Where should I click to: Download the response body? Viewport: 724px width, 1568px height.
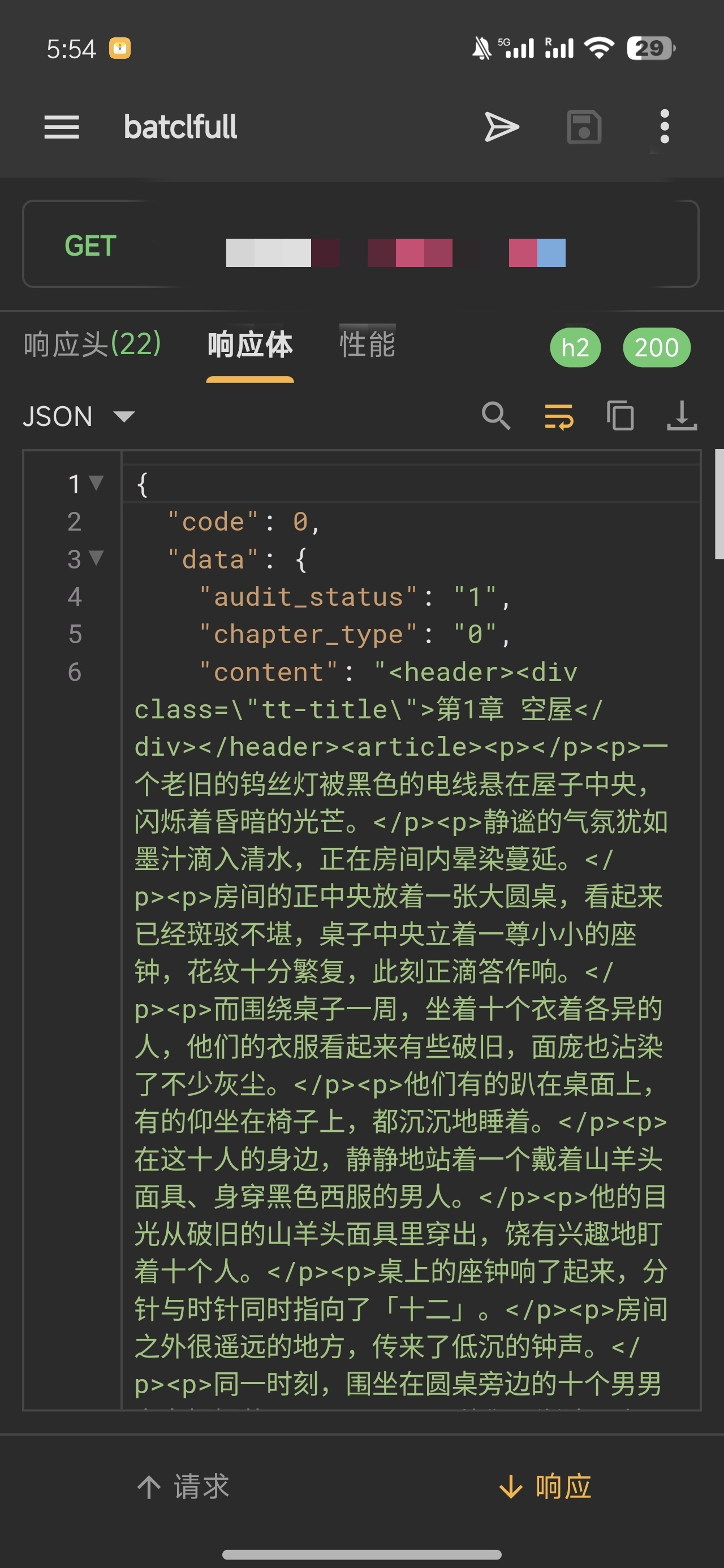tap(682, 416)
